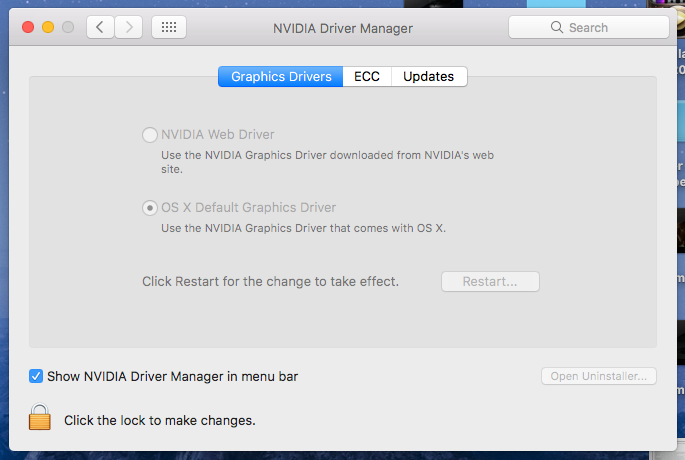Minimize the window with yellow button
Image resolution: width=685 pixels, height=460 pixels.
[x=48, y=28]
